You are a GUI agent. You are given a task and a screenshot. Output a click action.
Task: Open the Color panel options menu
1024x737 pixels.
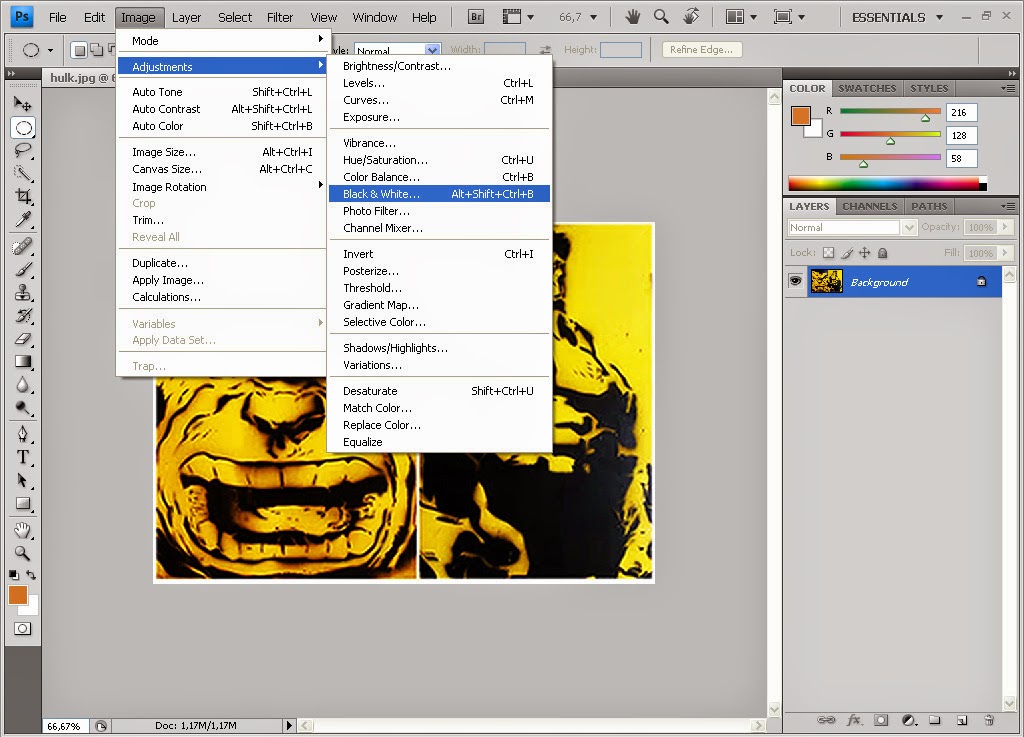click(1008, 88)
